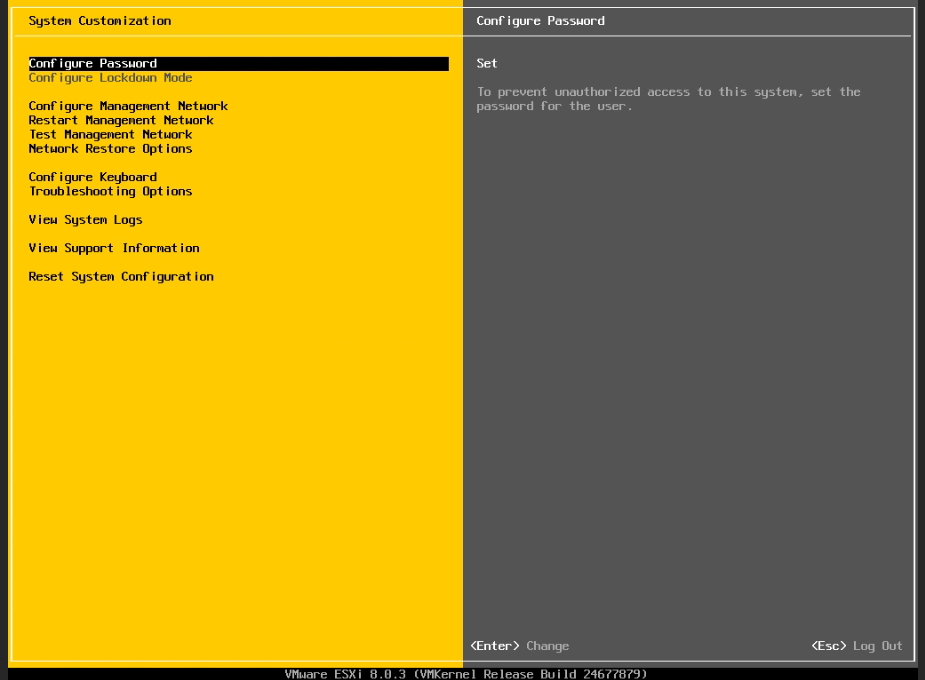The image size is (925, 680).
Task: Choose Reset System Configuration
Action: [121, 277]
